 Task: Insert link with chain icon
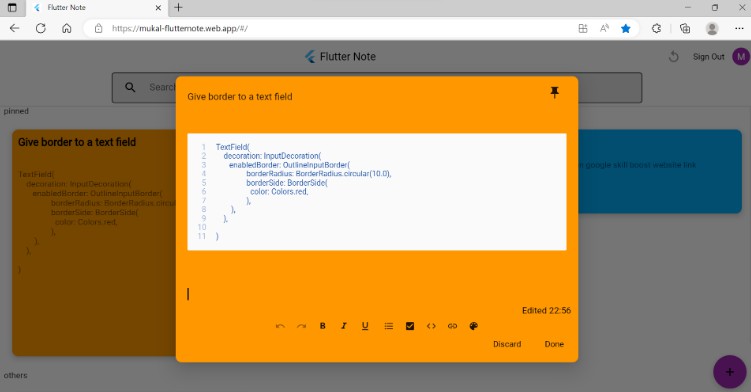click(452, 326)
